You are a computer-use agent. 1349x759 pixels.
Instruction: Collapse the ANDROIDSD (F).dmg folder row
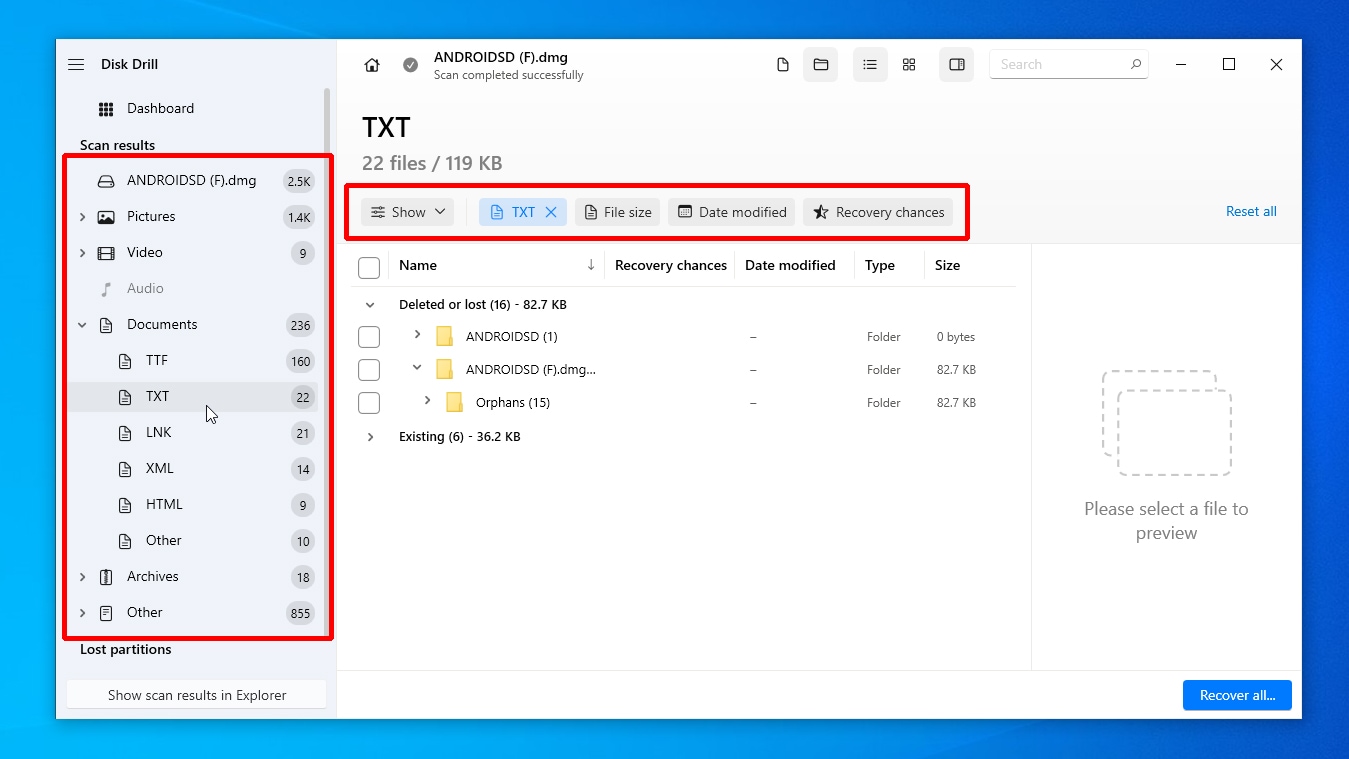click(417, 369)
